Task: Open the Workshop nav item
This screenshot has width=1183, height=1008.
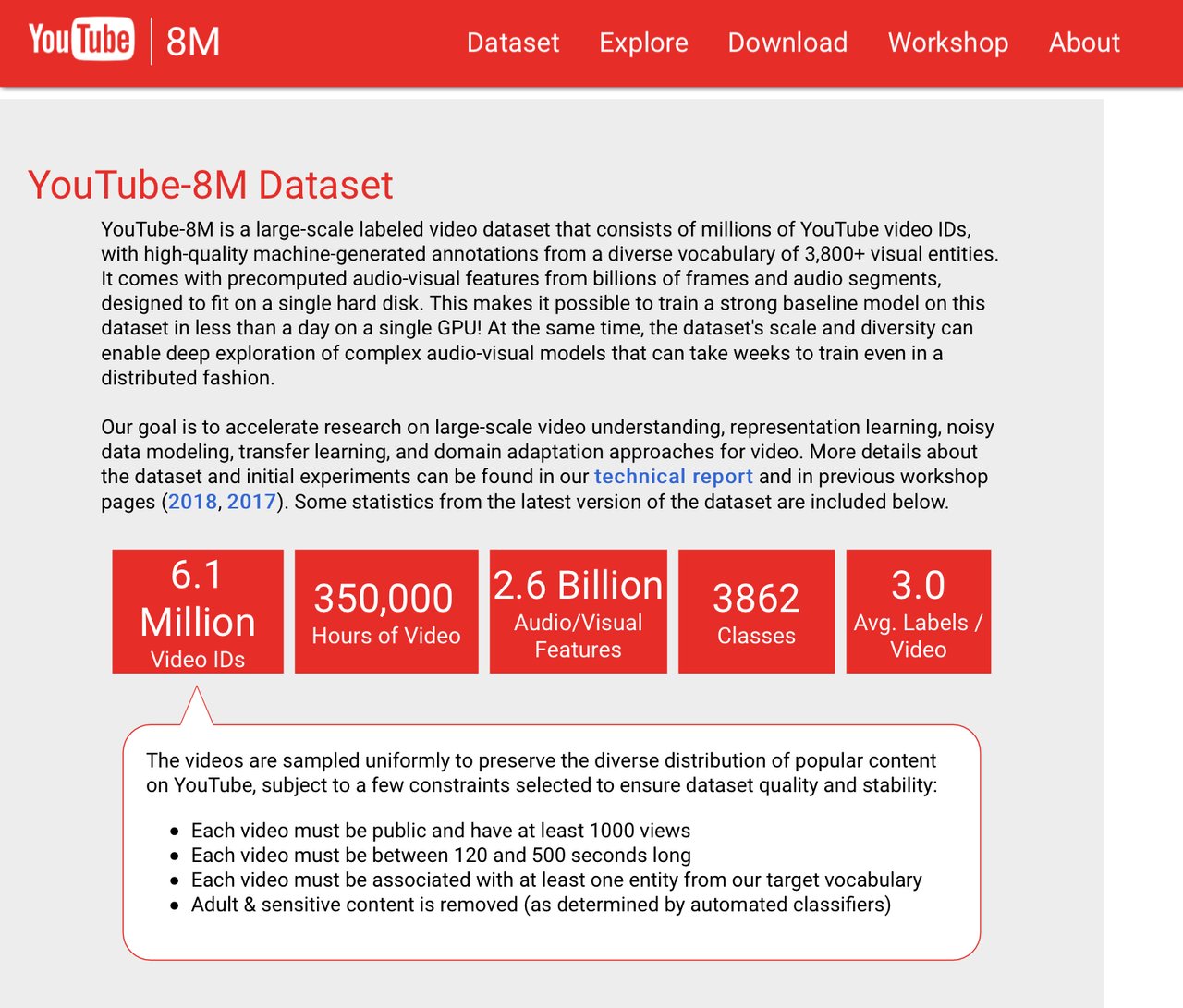Action: coord(948,43)
